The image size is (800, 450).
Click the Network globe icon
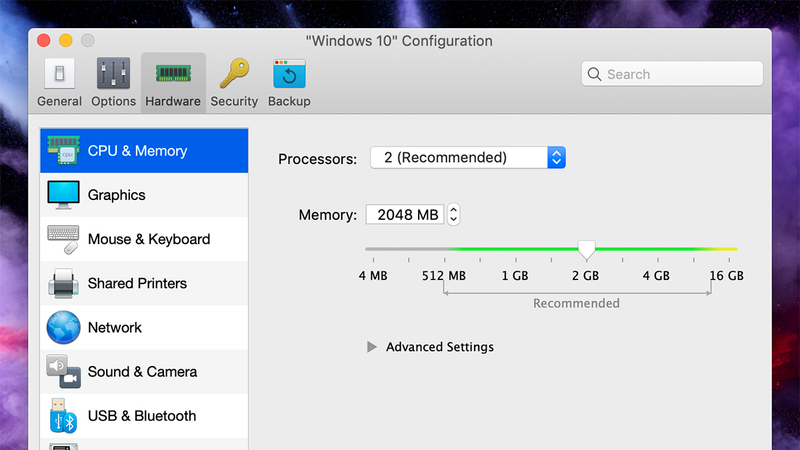(63, 328)
